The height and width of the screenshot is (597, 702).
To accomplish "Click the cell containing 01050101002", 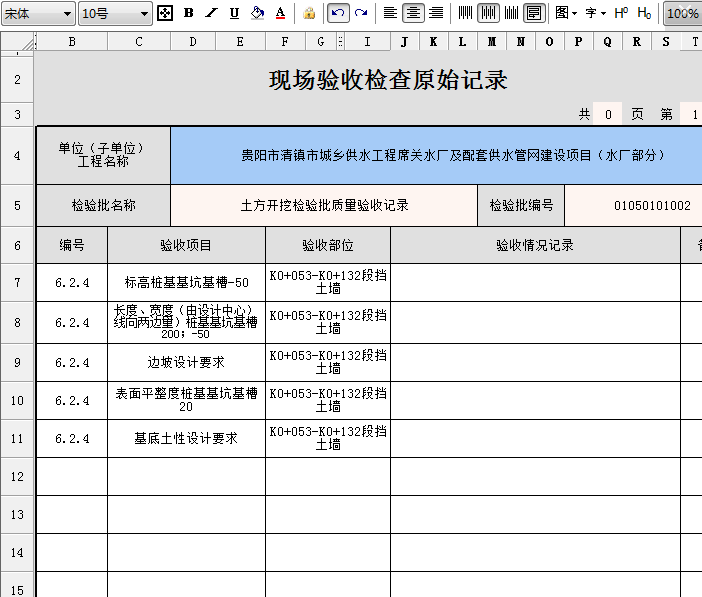I will [x=652, y=206].
